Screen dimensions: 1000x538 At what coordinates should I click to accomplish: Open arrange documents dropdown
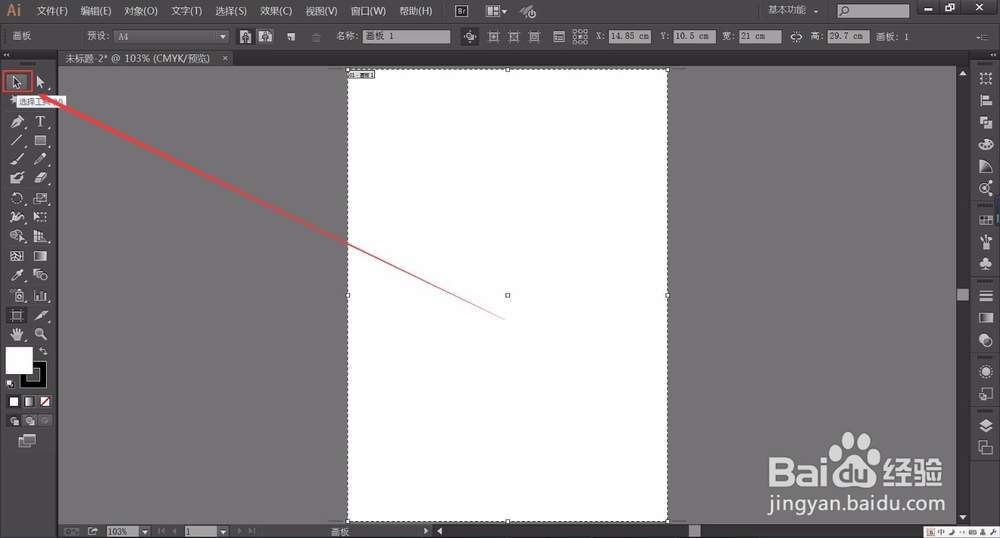pos(496,11)
